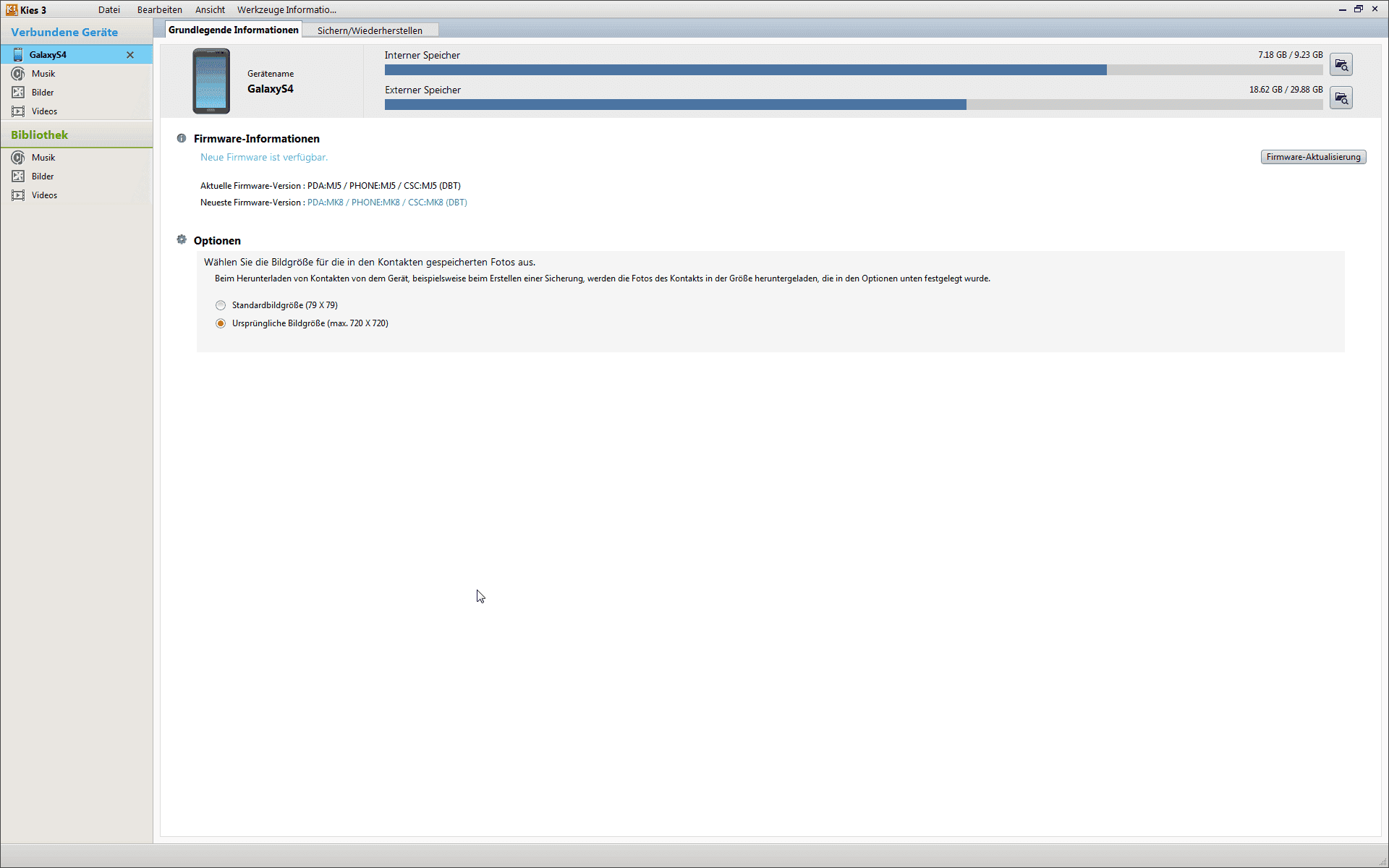Select Standardbildgröße (79 X 79) radio
1389x868 pixels.
(x=221, y=305)
